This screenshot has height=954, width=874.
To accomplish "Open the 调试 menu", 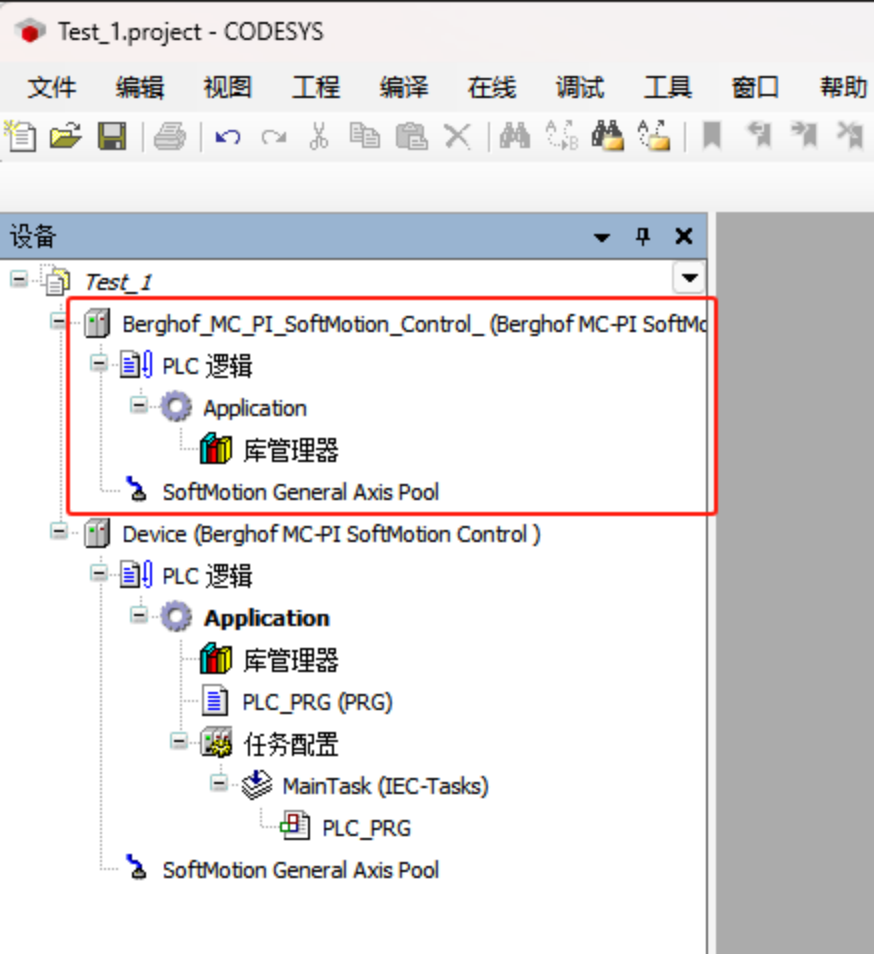I will 580,87.
